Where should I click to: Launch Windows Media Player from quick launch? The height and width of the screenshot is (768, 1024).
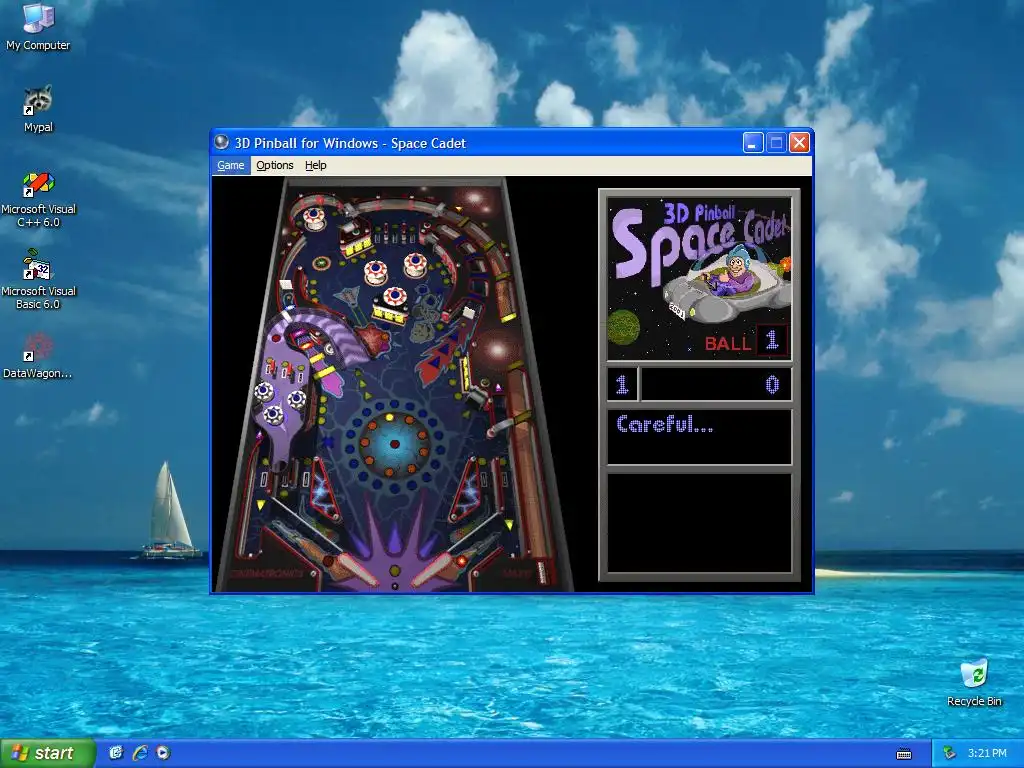[163, 753]
